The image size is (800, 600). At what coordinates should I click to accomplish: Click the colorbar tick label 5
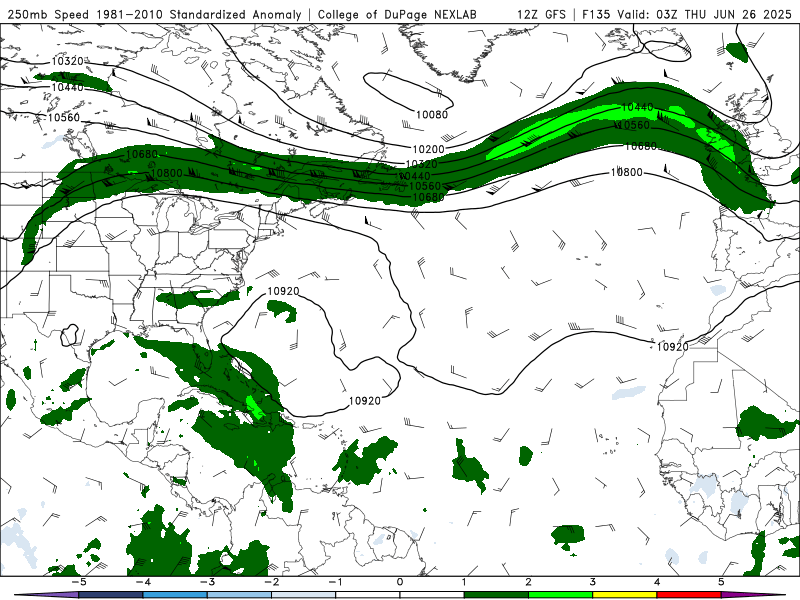[721, 582]
